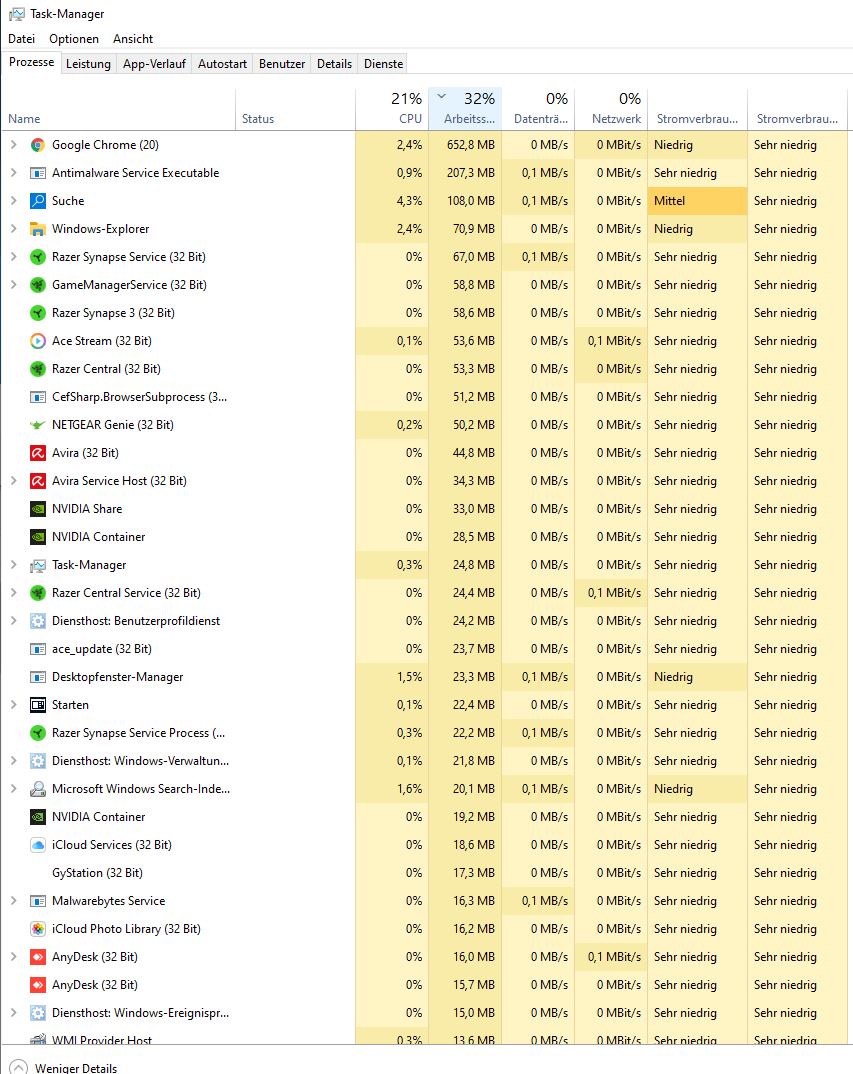
Task: Click the Razer Synapse Service icon
Action: pyautogui.click(x=38, y=257)
